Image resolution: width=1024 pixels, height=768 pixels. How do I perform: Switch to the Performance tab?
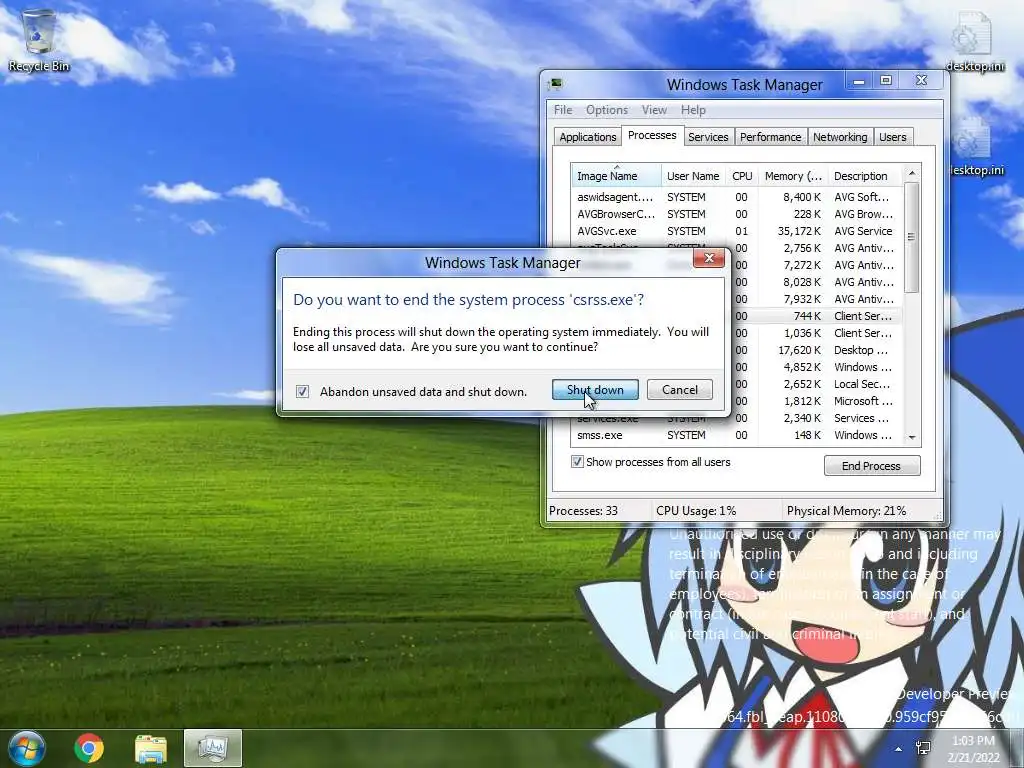770,136
